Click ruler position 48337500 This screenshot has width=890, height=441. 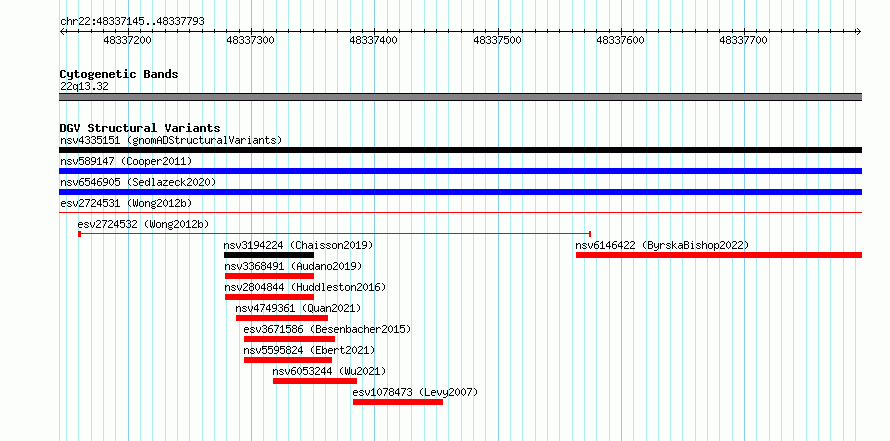coord(497,40)
